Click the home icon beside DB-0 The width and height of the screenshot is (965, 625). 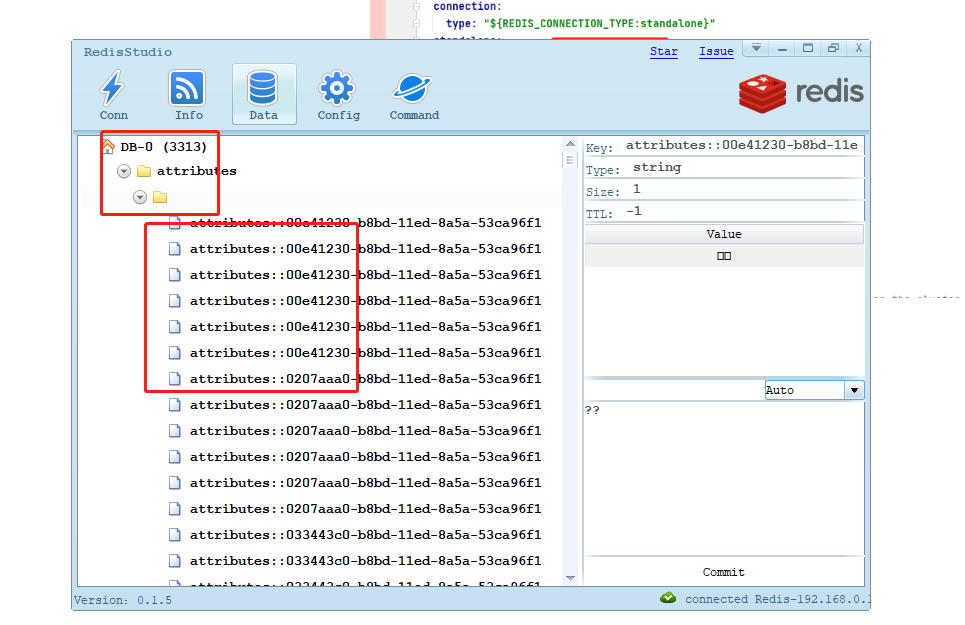pyautogui.click(x=108, y=146)
